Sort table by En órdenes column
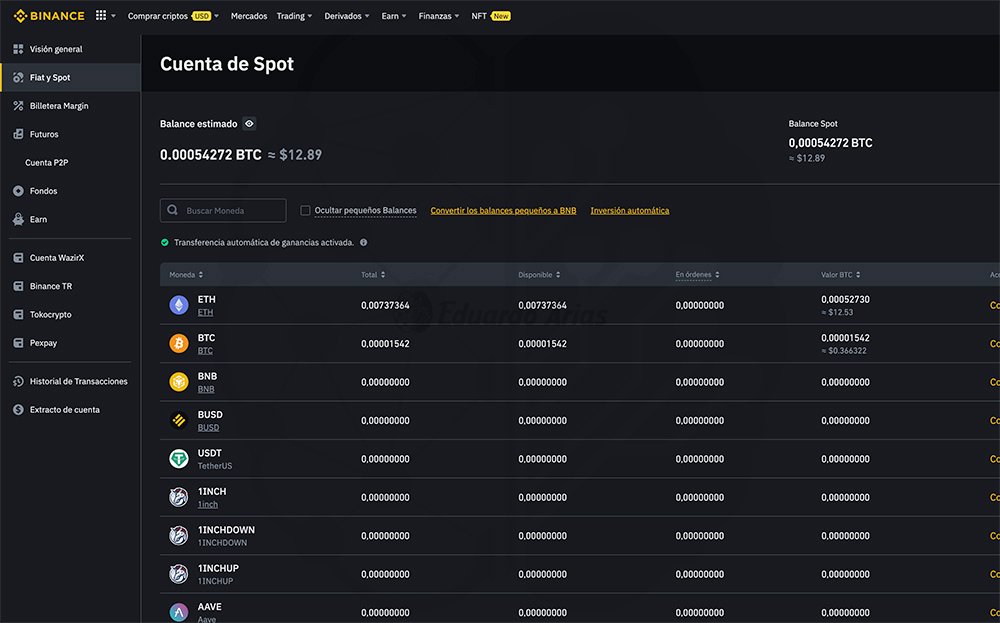Screen dimensions: 1000x623 point(697,275)
